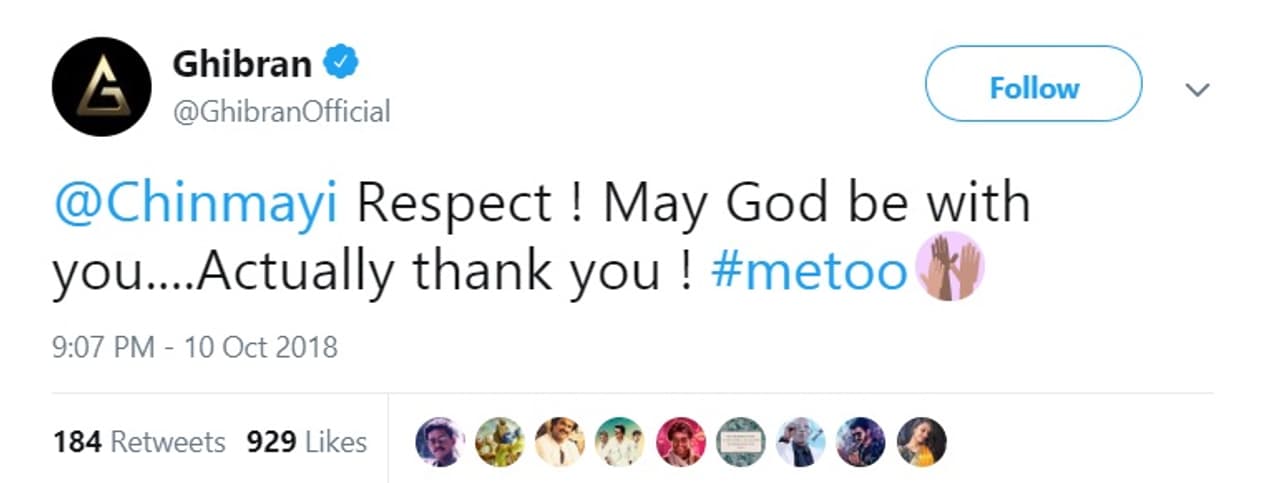Image resolution: width=1280 pixels, height=483 pixels.
Task: Open the 9:07 PM - 10 Oct 2018 timestamp
Action: 195,348
